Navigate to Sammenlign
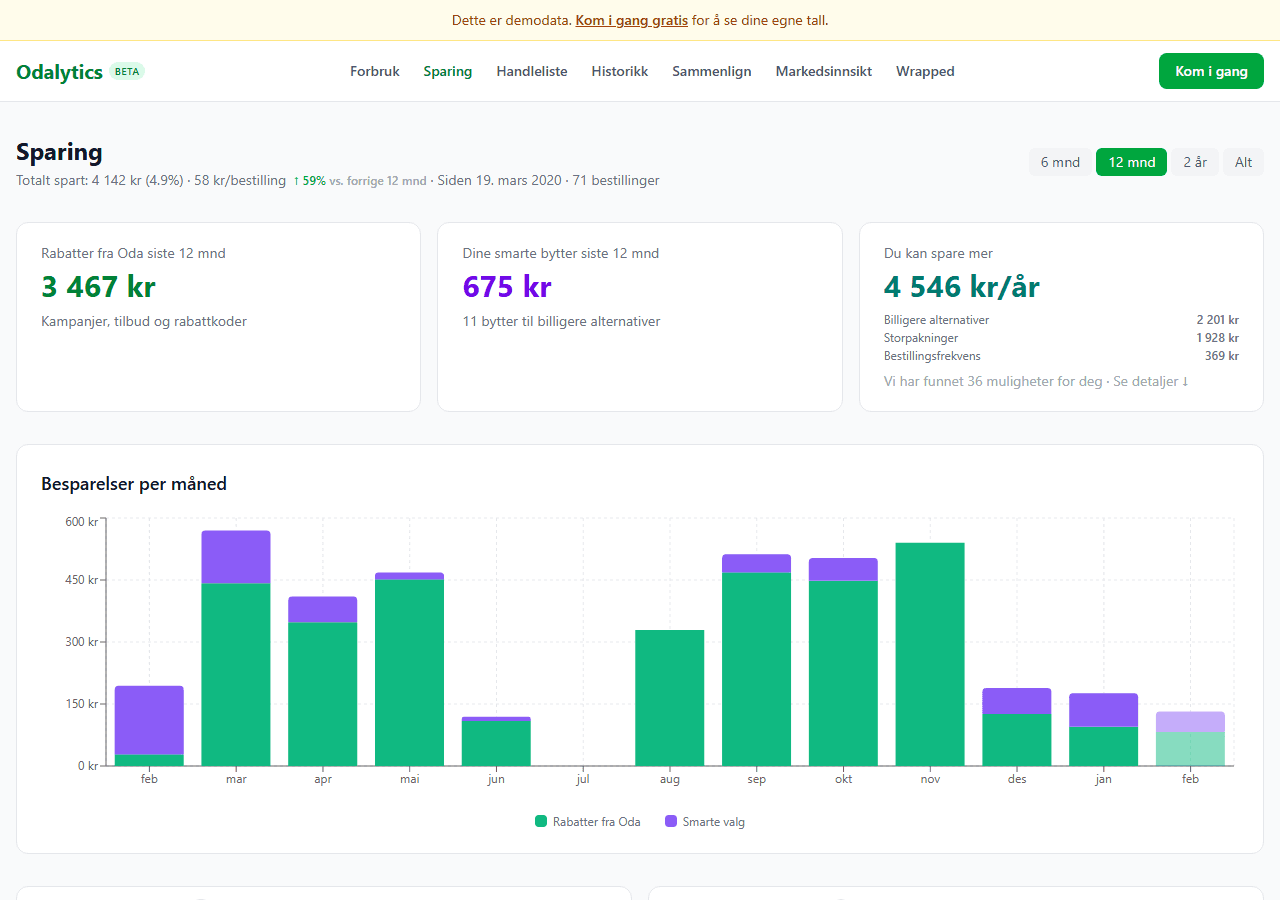The image size is (1280, 900). (712, 72)
